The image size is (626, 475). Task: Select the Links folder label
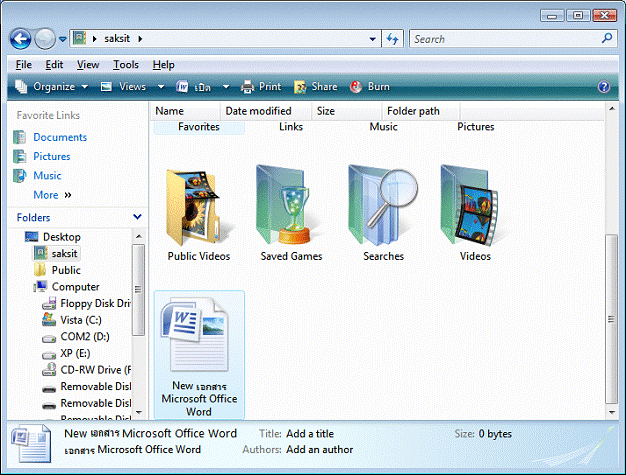[x=291, y=127]
